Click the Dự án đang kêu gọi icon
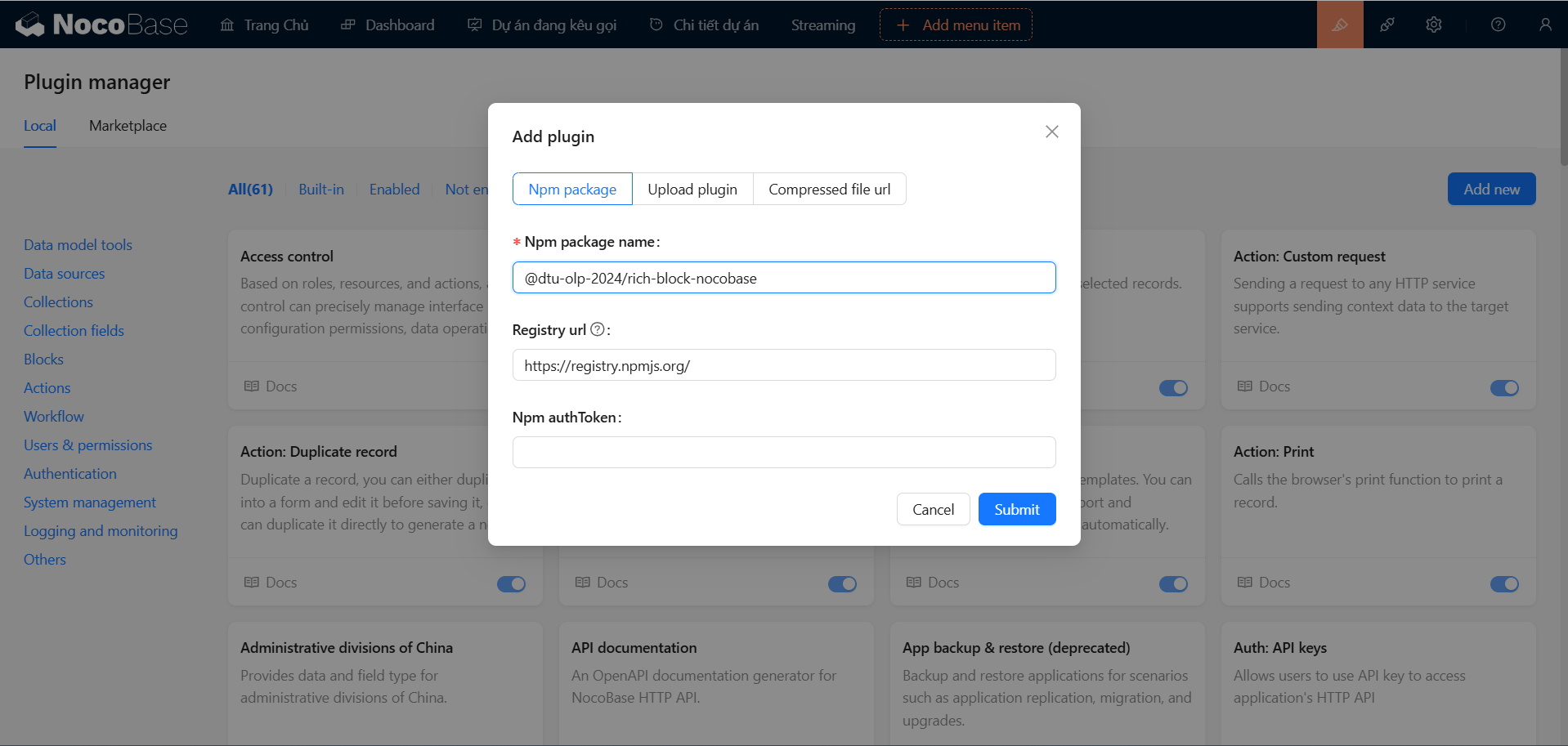The height and width of the screenshot is (746, 1568). pos(474,25)
